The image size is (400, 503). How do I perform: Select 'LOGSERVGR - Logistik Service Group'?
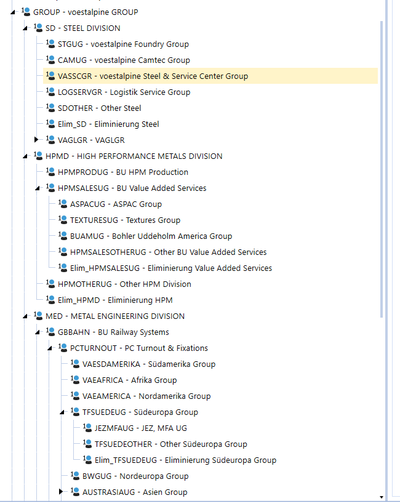pos(124,92)
